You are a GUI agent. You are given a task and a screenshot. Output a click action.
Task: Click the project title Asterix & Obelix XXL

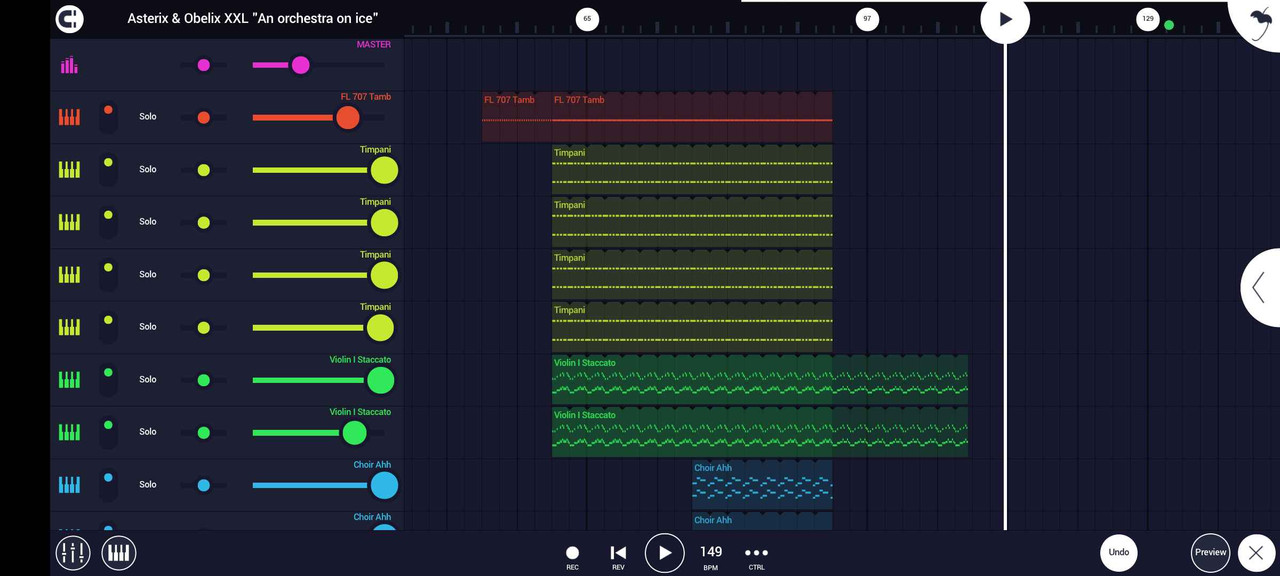tap(253, 19)
